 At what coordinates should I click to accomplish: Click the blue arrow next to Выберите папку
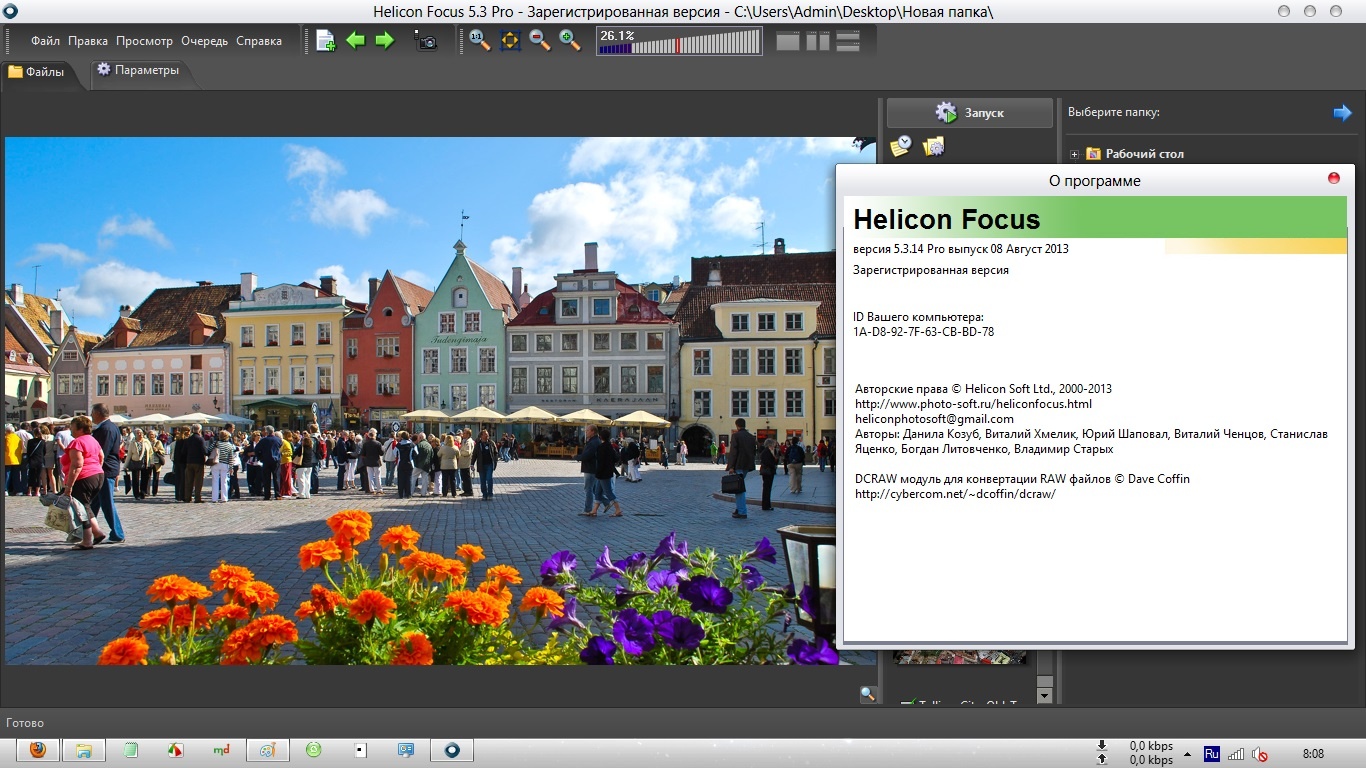pos(1342,113)
